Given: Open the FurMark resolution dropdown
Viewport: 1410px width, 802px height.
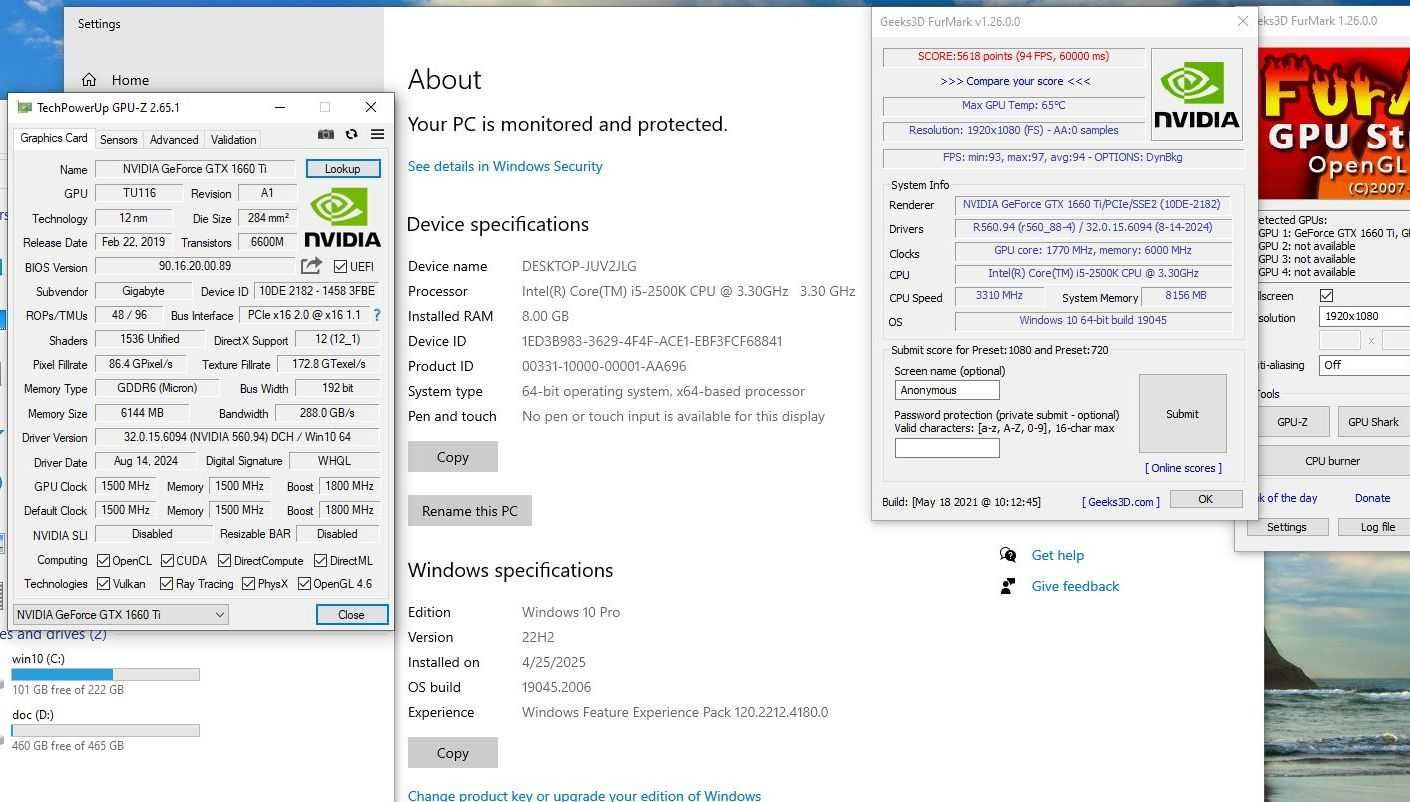Looking at the screenshot, I should 1364,317.
